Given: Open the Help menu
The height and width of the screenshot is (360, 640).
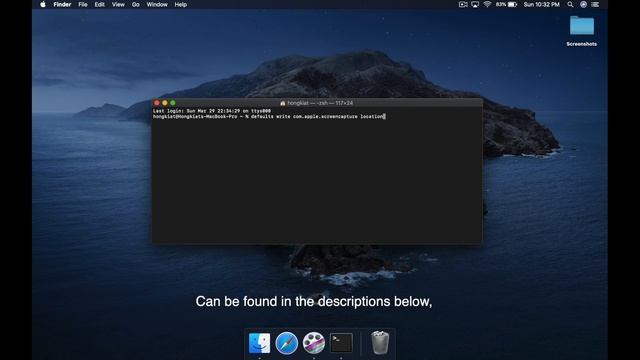Looking at the screenshot, I should [180, 4].
